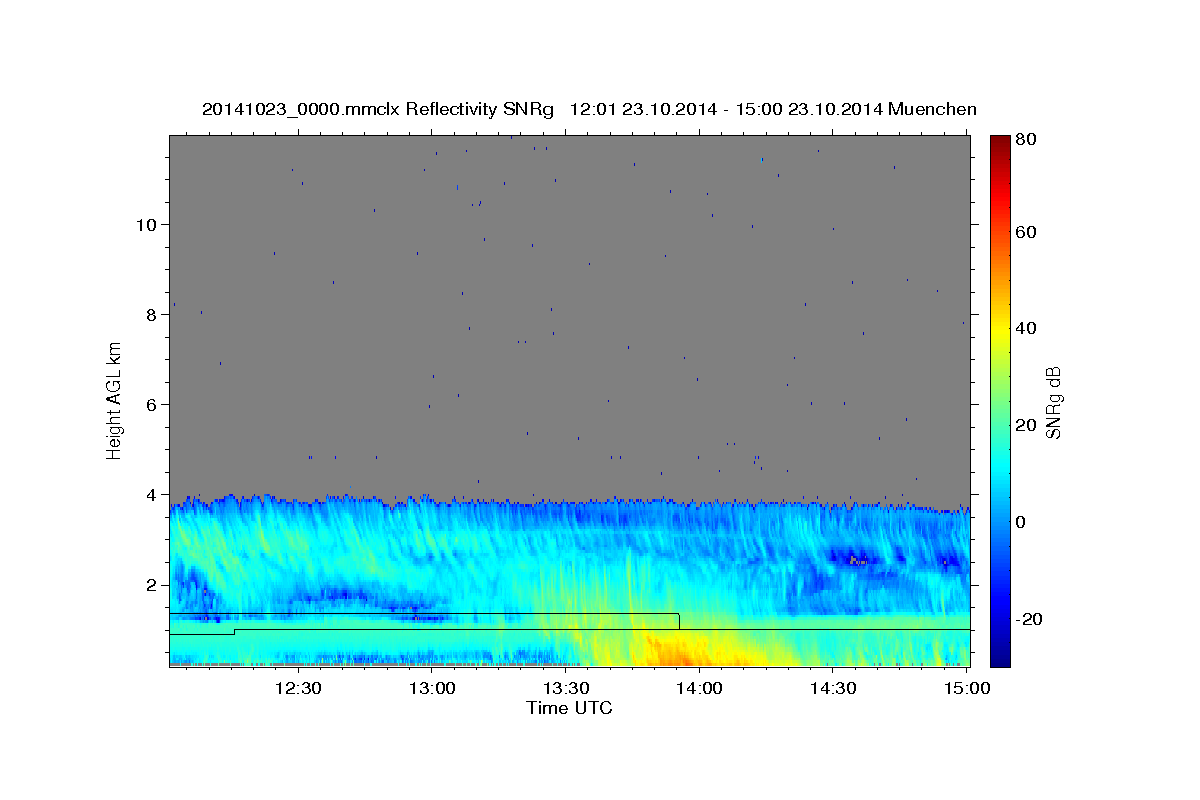Screen dimensions: 1200x800
Task: Click the orange high-reflectivity core near 14:00
Action: point(678,655)
